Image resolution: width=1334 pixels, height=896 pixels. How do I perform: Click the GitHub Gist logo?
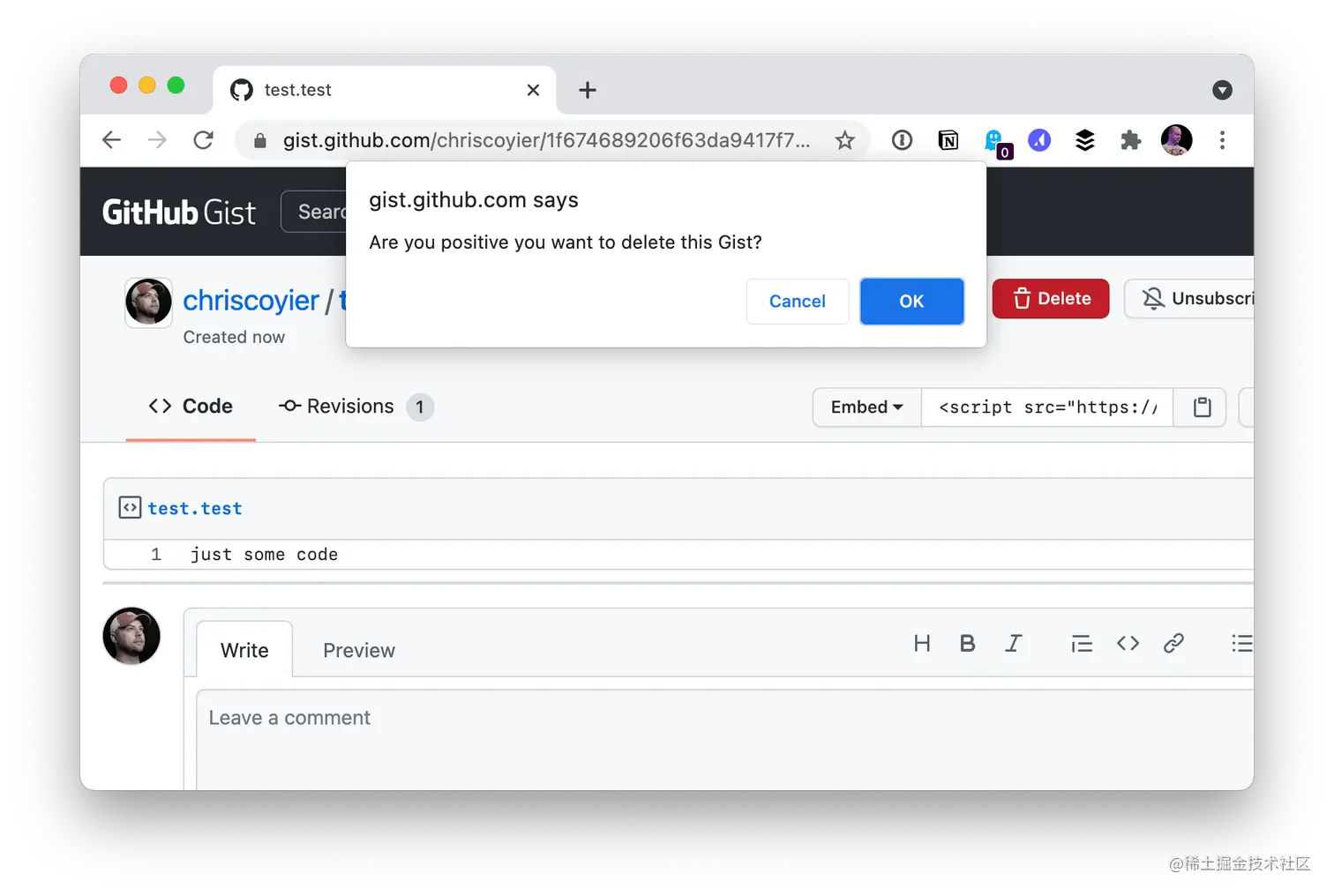click(x=179, y=213)
